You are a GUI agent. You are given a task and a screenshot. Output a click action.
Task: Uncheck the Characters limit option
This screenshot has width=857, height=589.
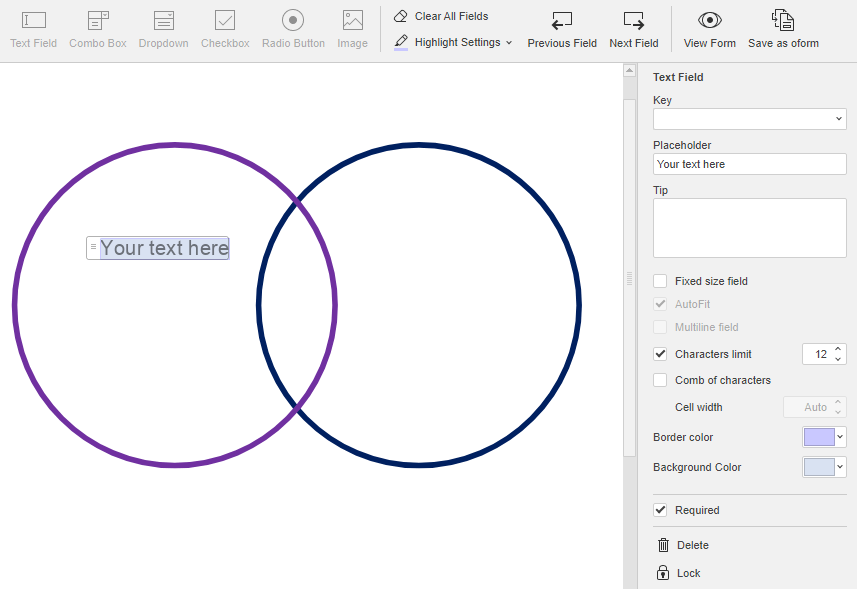[x=659, y=354]
